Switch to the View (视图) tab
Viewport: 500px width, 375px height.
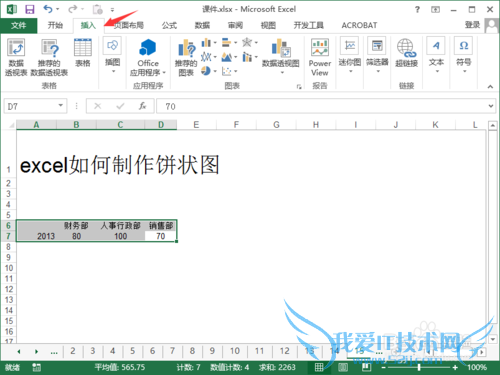coord(268,25)
